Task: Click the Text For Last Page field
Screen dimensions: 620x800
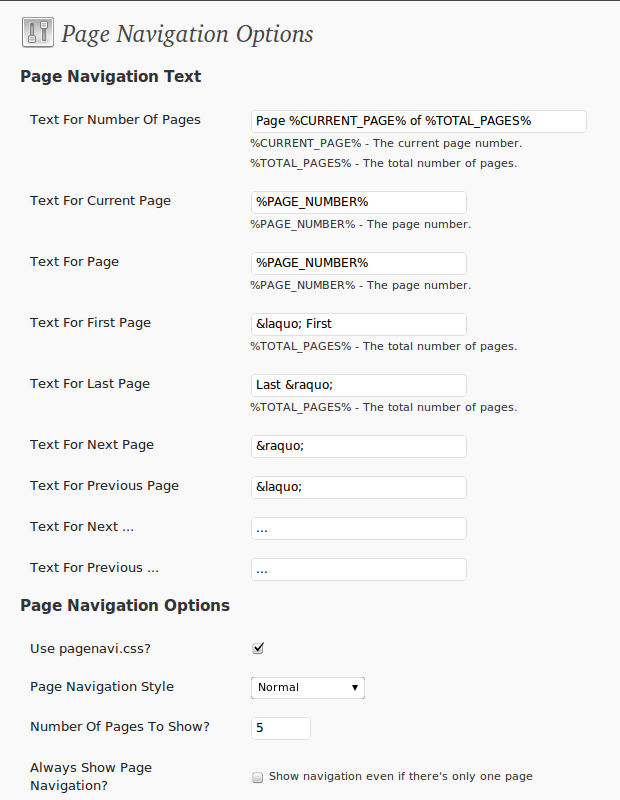Action: [x=358, y=385]
